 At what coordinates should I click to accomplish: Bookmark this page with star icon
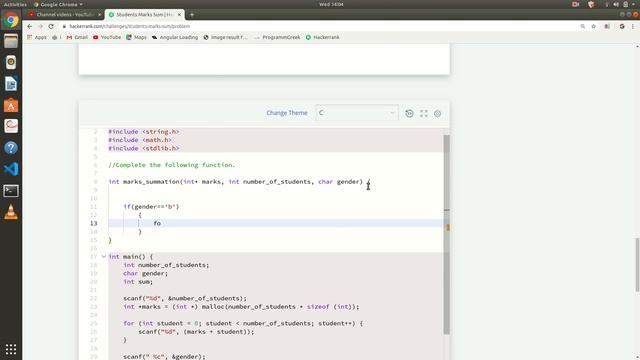[593, 26]
